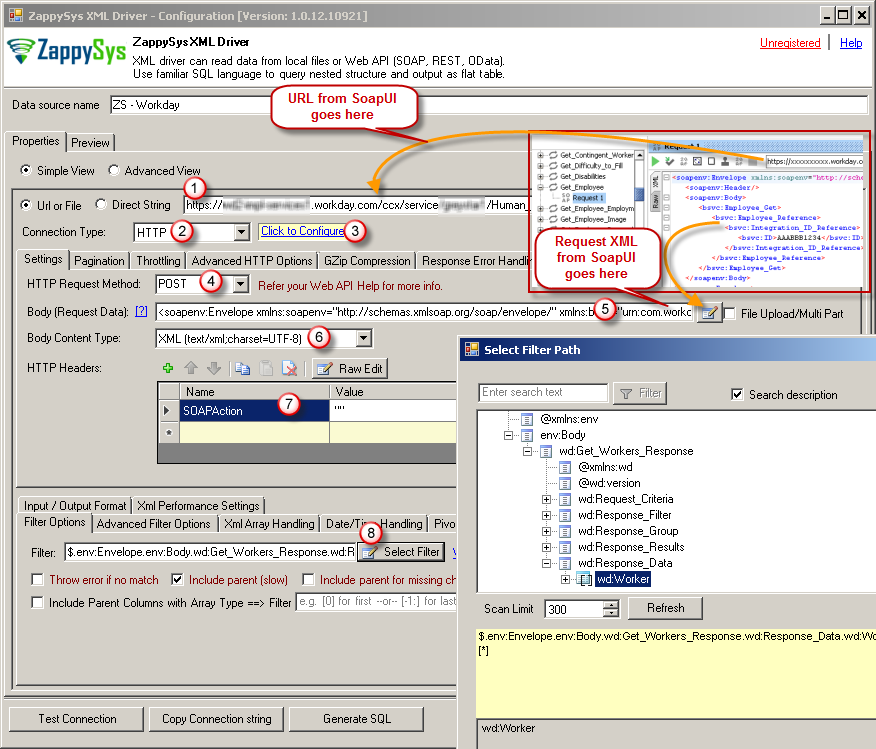Click the move header down arrow icon
876x749 pixels.
(212, 369)
